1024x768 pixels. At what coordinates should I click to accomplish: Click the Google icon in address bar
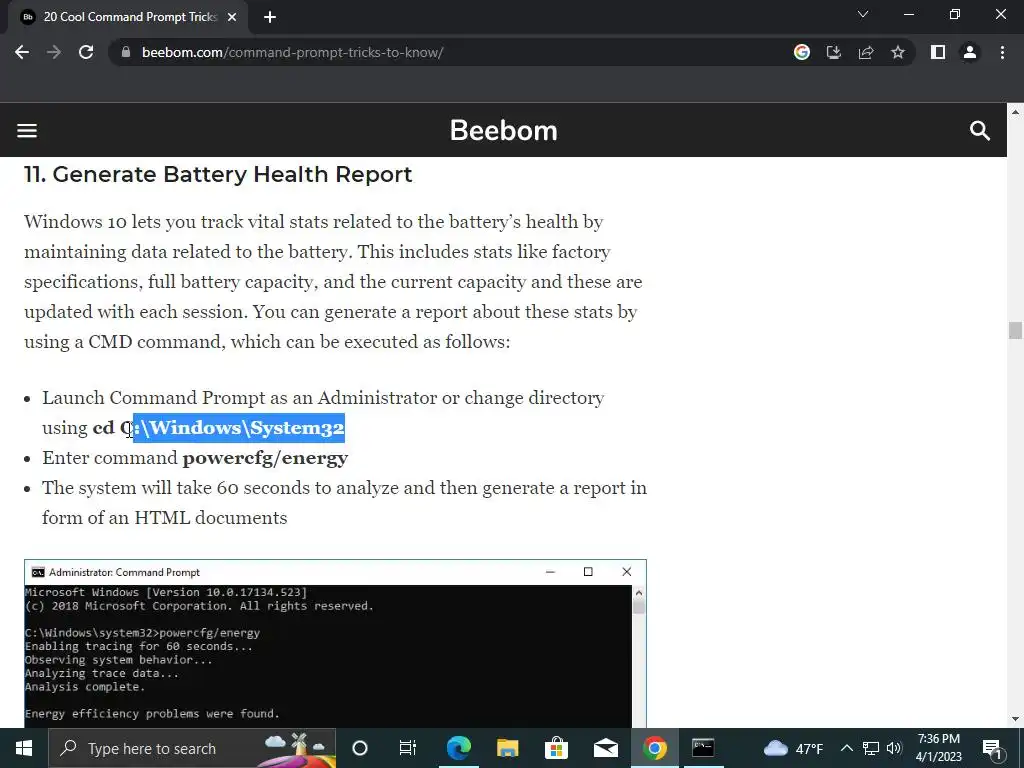click(x=802, y=52)
